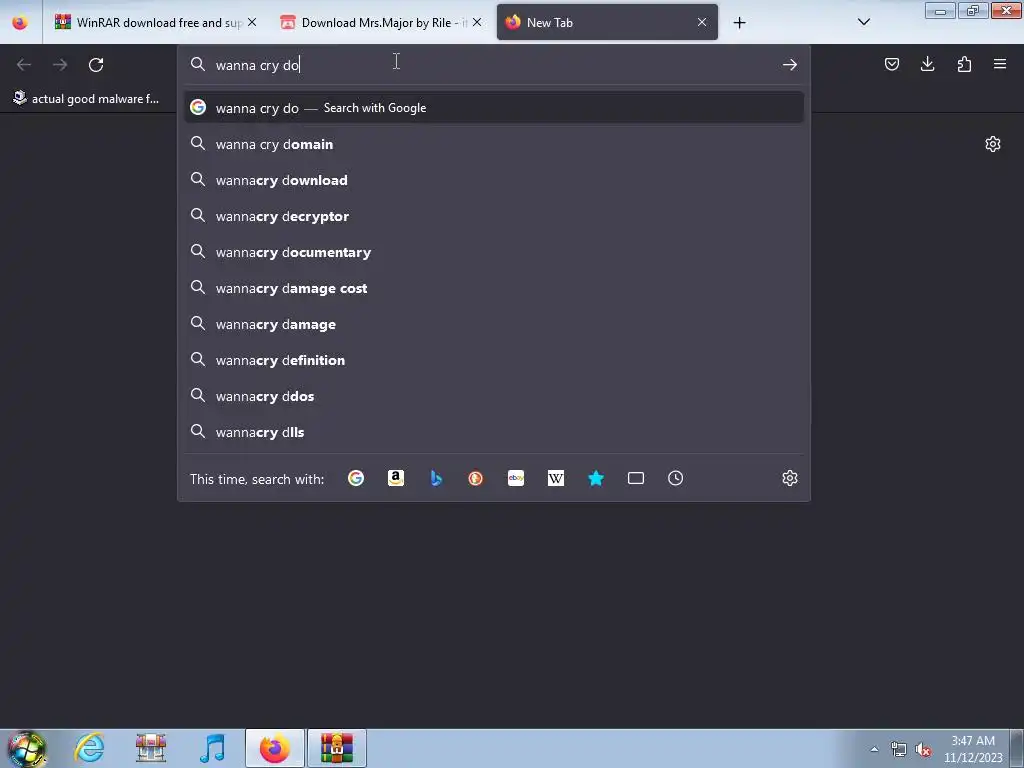
Task: Select suggestion 'wannacry documentary'
Action: pos(494,251)
